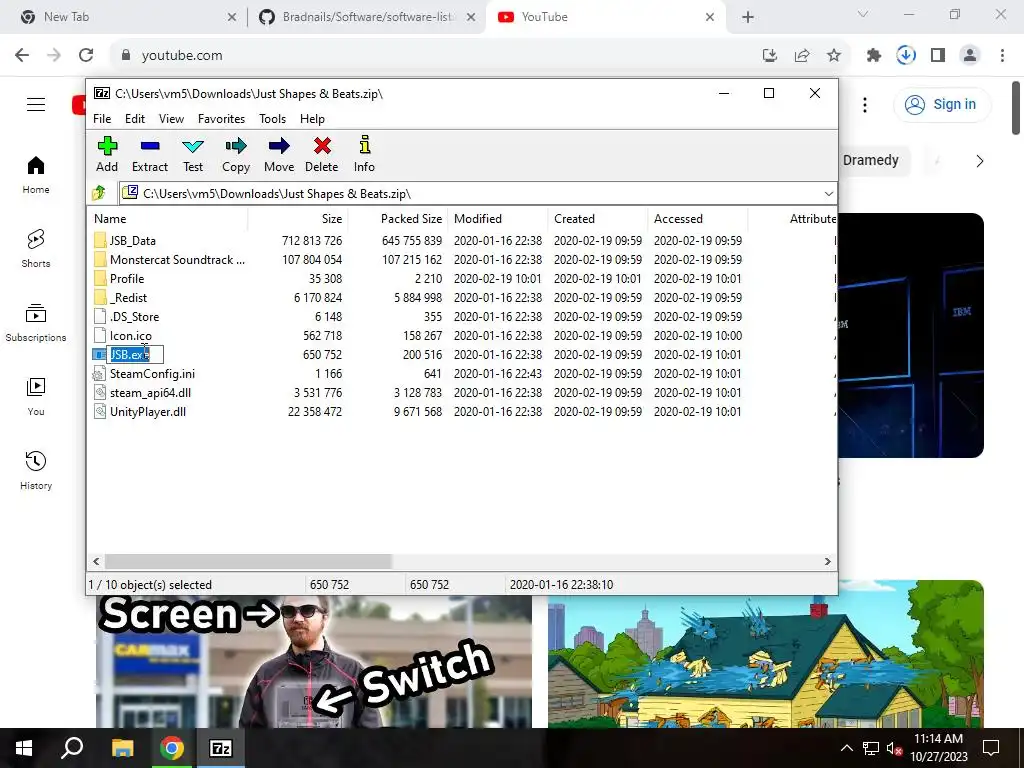1024x768 pixels.
Task: Select the Monstercat Soundtrack folder row
Action: (x=461, y=260)
